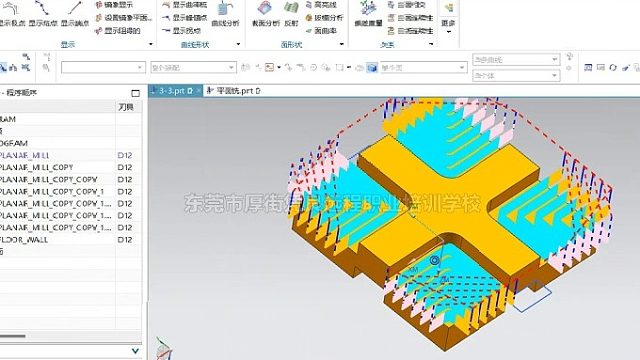Viewport: 640px width, 360px height.
Task: Click the bottom command in the 关系 group
Action: 410,31
